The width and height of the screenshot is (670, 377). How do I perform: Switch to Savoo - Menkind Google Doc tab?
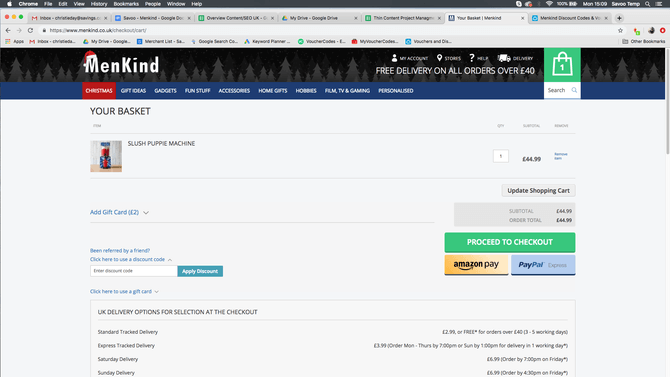click(153, 18)
